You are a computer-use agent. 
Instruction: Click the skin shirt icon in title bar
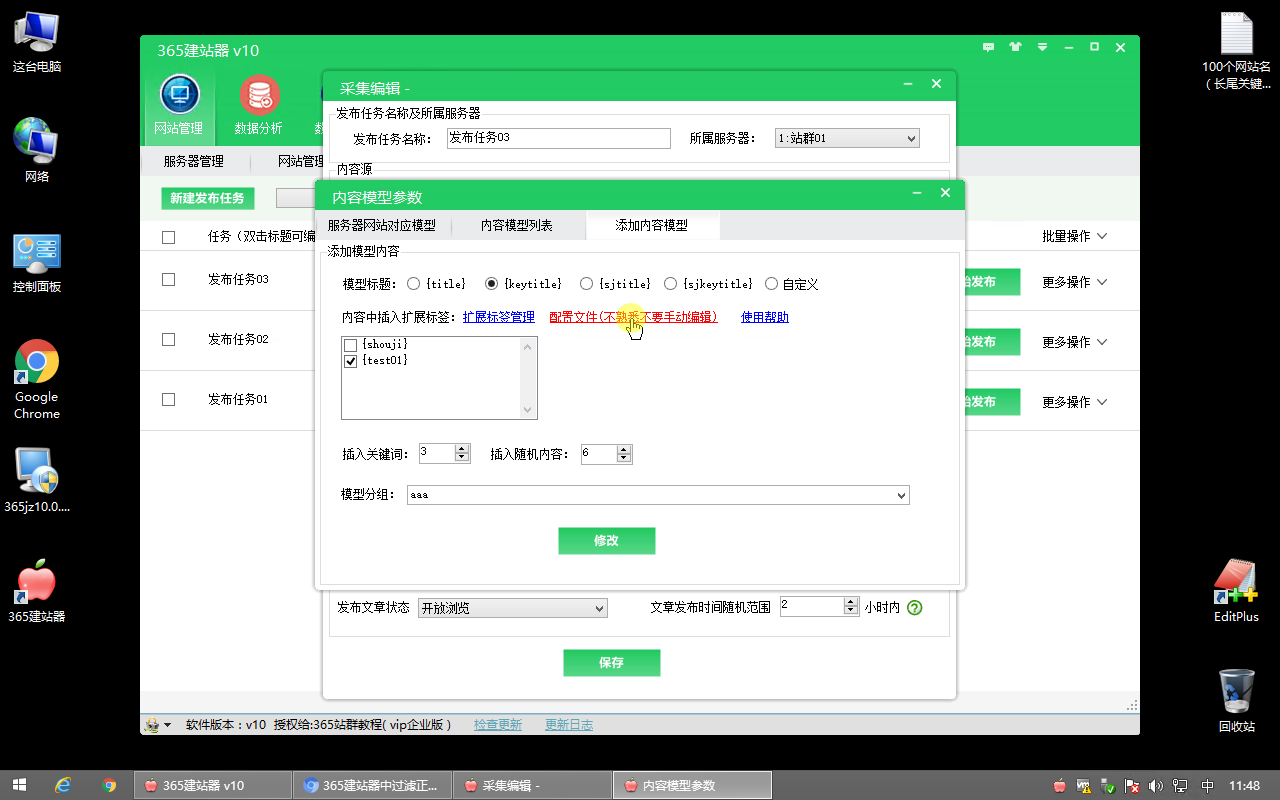pyautogui.click(x=1016, y=47)
